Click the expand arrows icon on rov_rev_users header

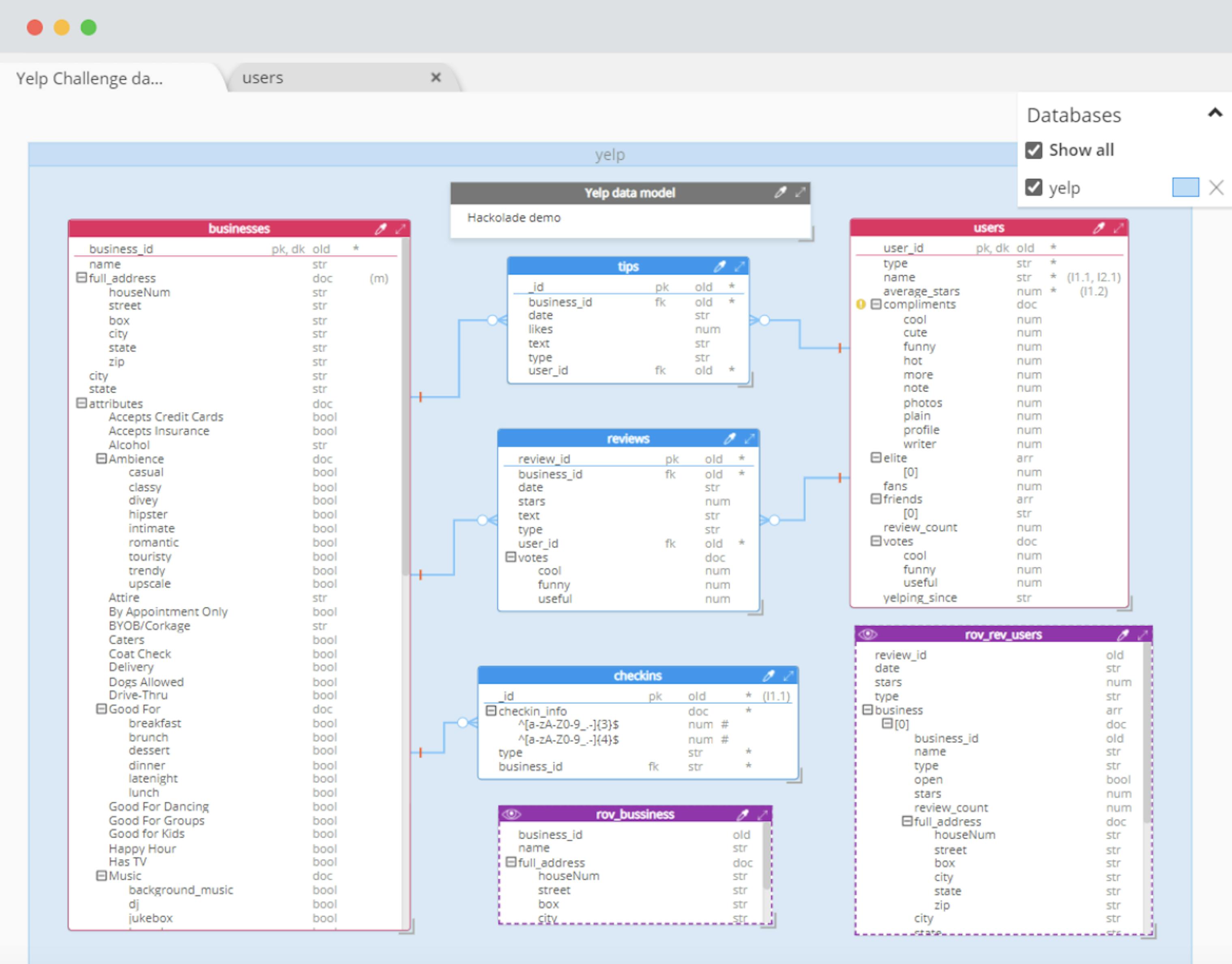click(1144, 635)
